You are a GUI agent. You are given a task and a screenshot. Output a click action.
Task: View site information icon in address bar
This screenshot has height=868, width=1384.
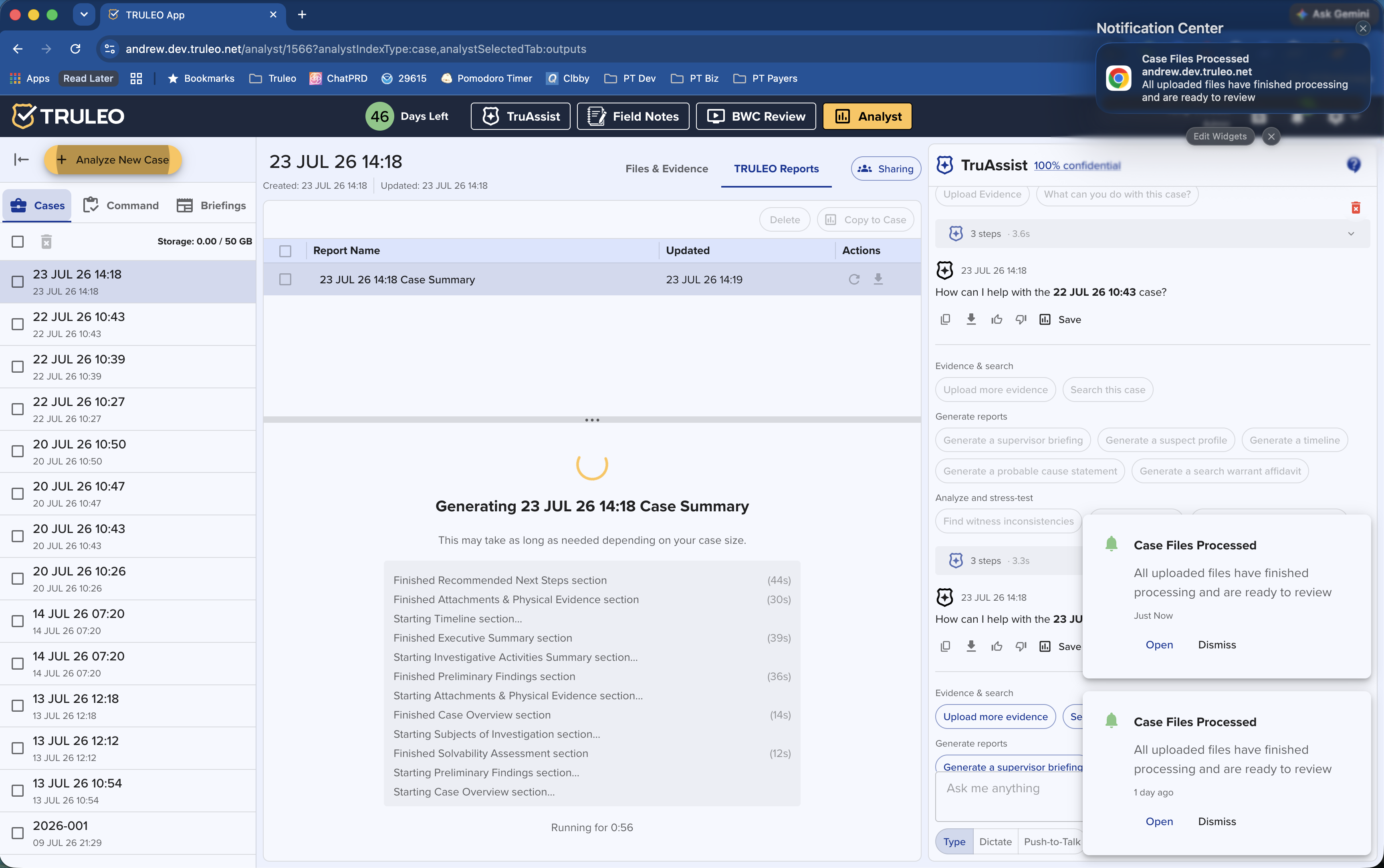pyautogui.click(x=110, y=49)
